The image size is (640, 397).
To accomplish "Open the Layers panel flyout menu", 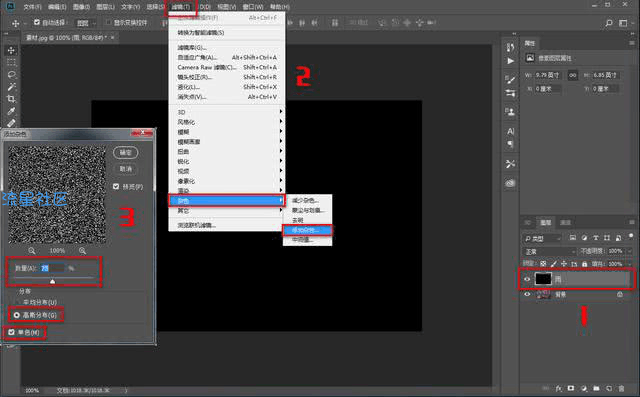I will (x=631, y=222).
